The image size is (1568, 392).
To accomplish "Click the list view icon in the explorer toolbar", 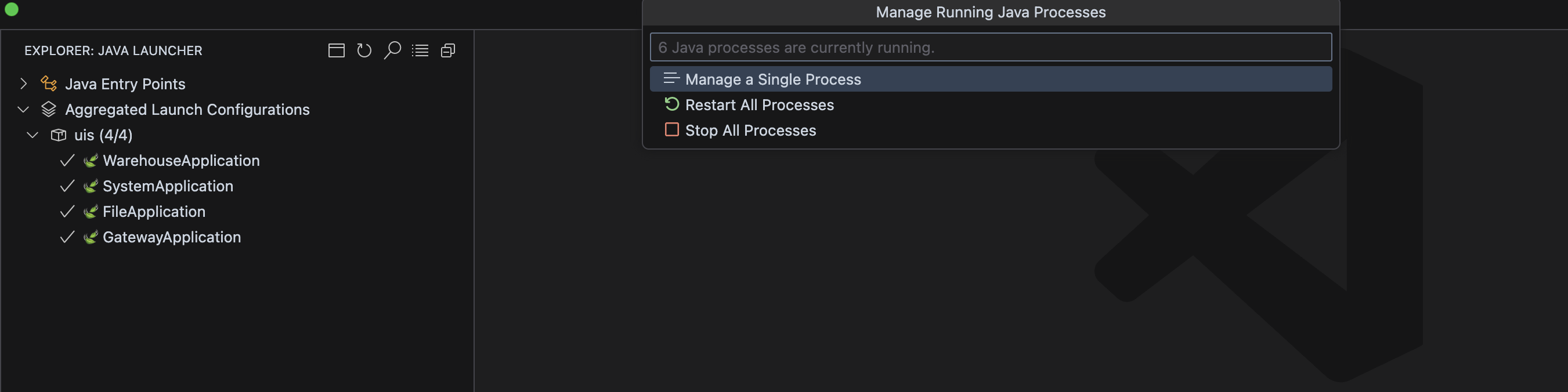I will pyautogui.click(x=420, y=50).
